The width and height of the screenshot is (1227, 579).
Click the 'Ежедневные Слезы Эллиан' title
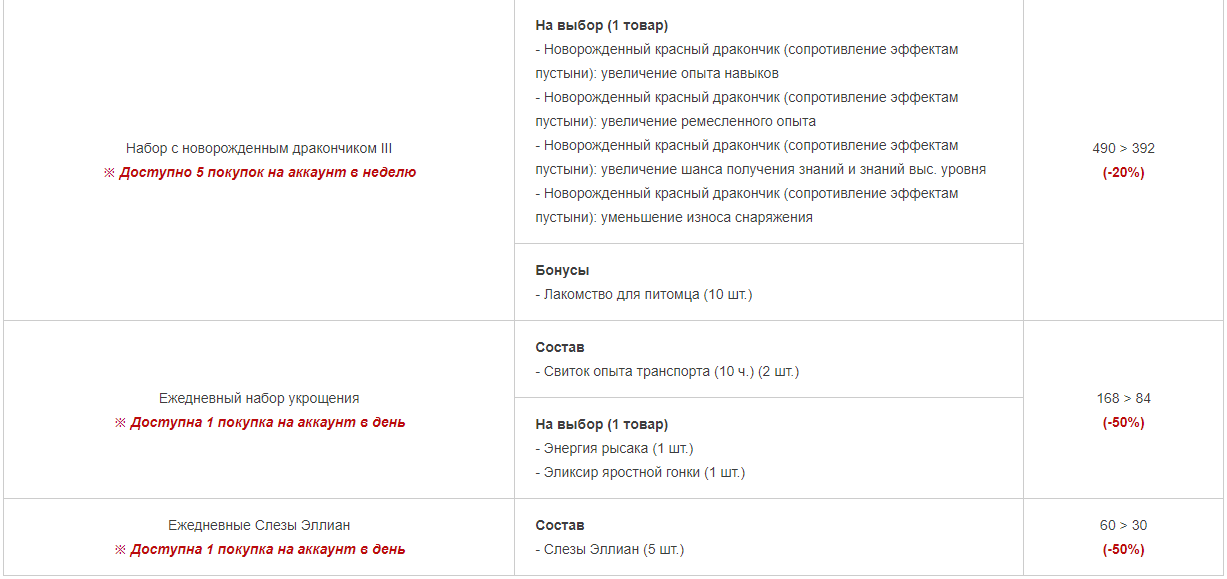point(259,525)
